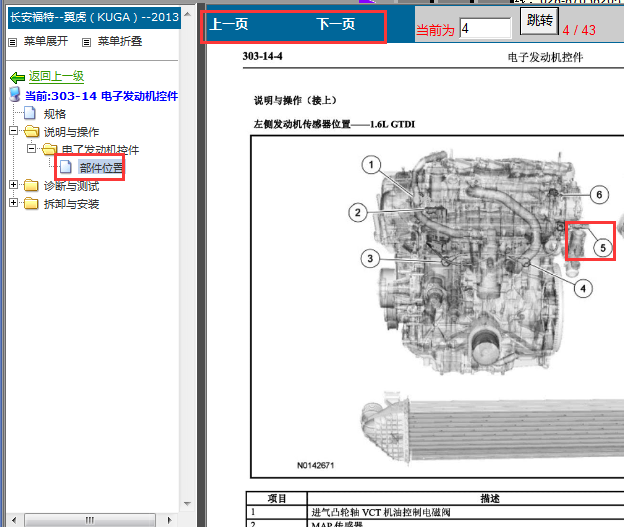The height and width of the screenshot is (527, 624).
Task: Click the N0142671 figure code
Action: coord(316,465)
